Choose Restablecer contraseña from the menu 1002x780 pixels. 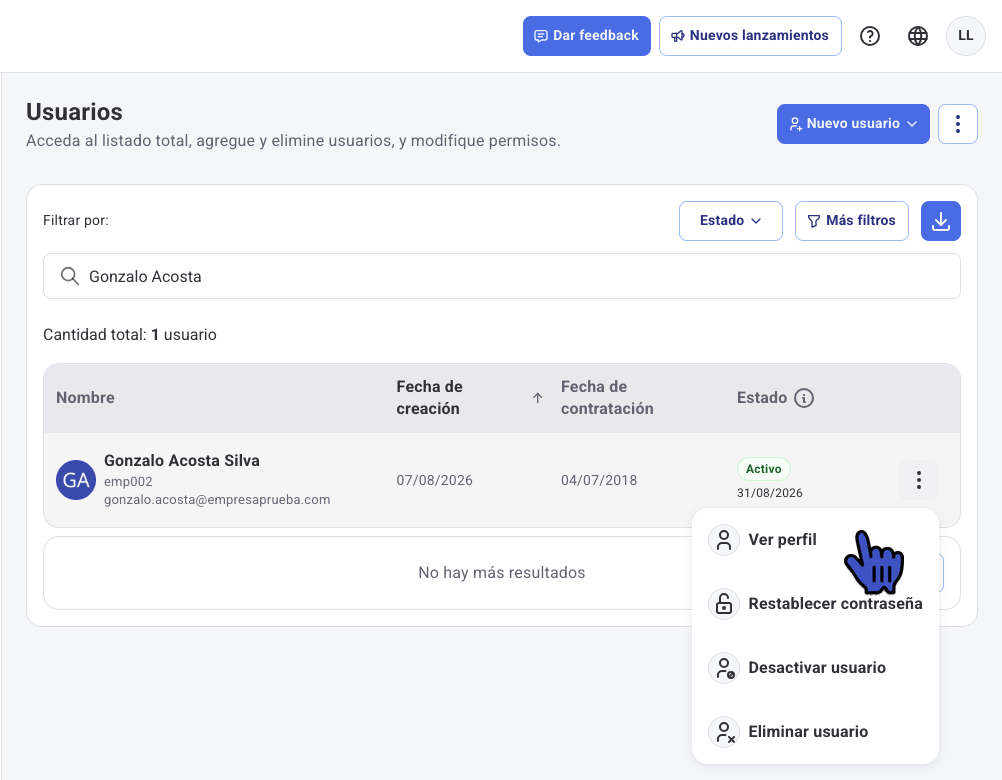[815, 604]
